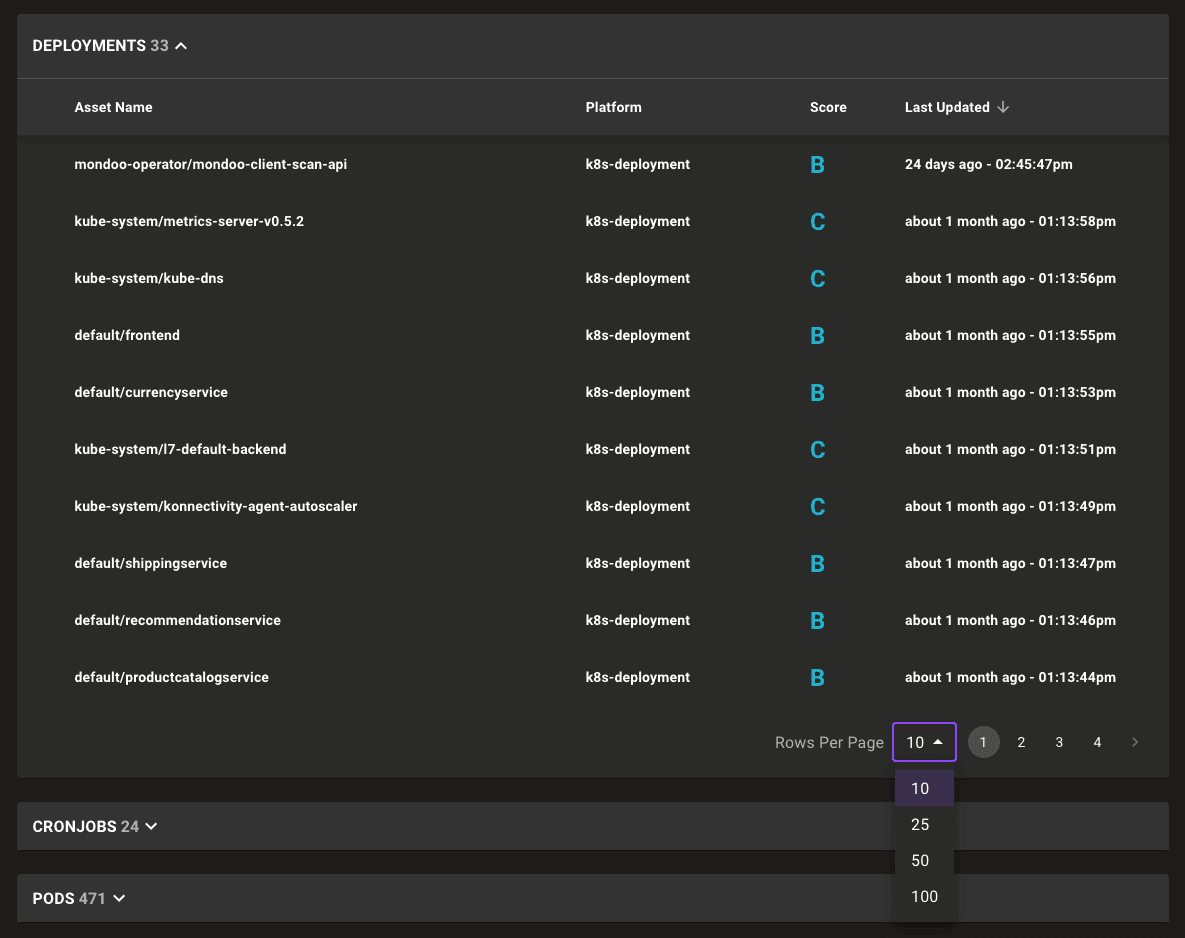Select the 50 rows option
The image size is (1185, 938).
click(920, 860)
